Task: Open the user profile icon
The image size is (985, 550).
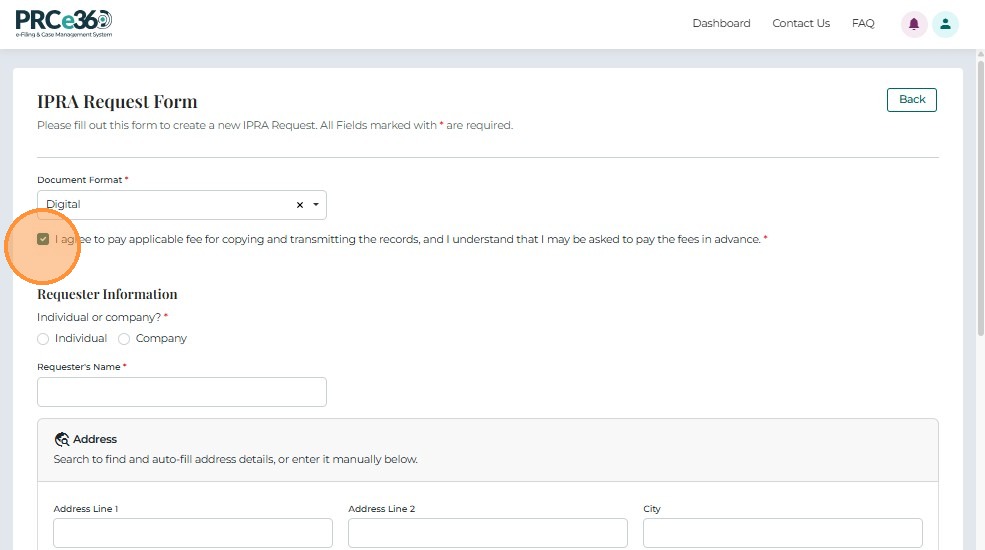Action: 945,24
